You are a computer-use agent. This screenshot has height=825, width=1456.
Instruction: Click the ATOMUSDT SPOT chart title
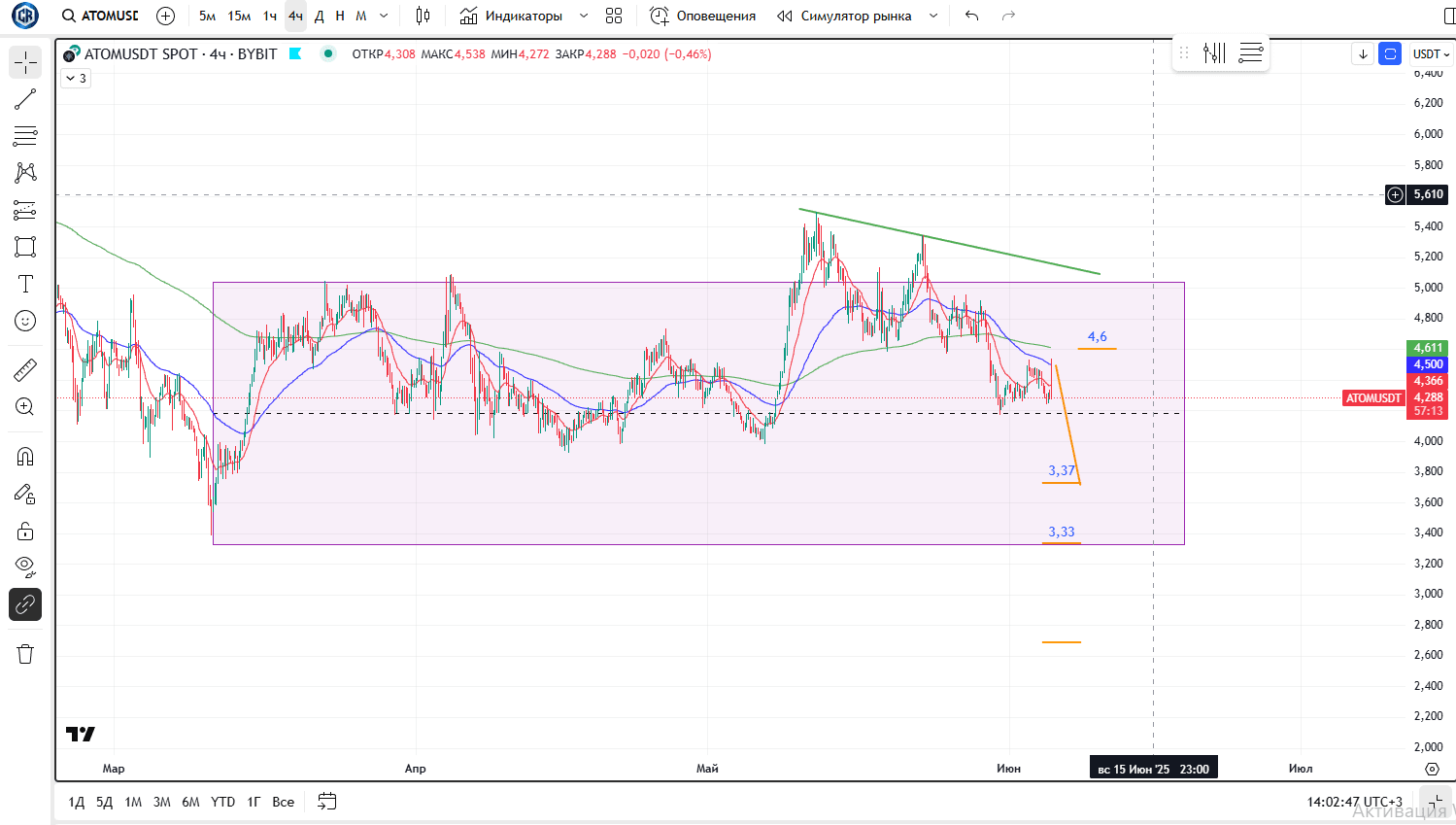click(x=181, y=54)
